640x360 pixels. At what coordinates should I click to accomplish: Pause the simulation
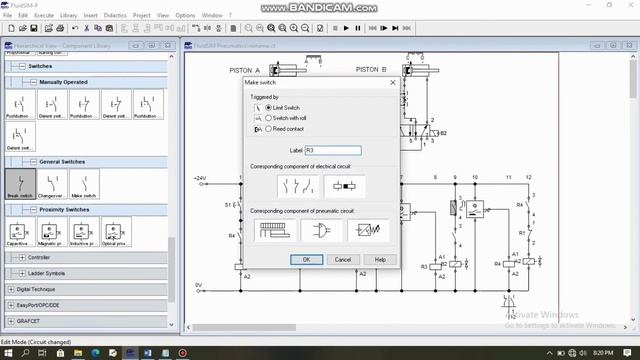(x=358, y=28)
